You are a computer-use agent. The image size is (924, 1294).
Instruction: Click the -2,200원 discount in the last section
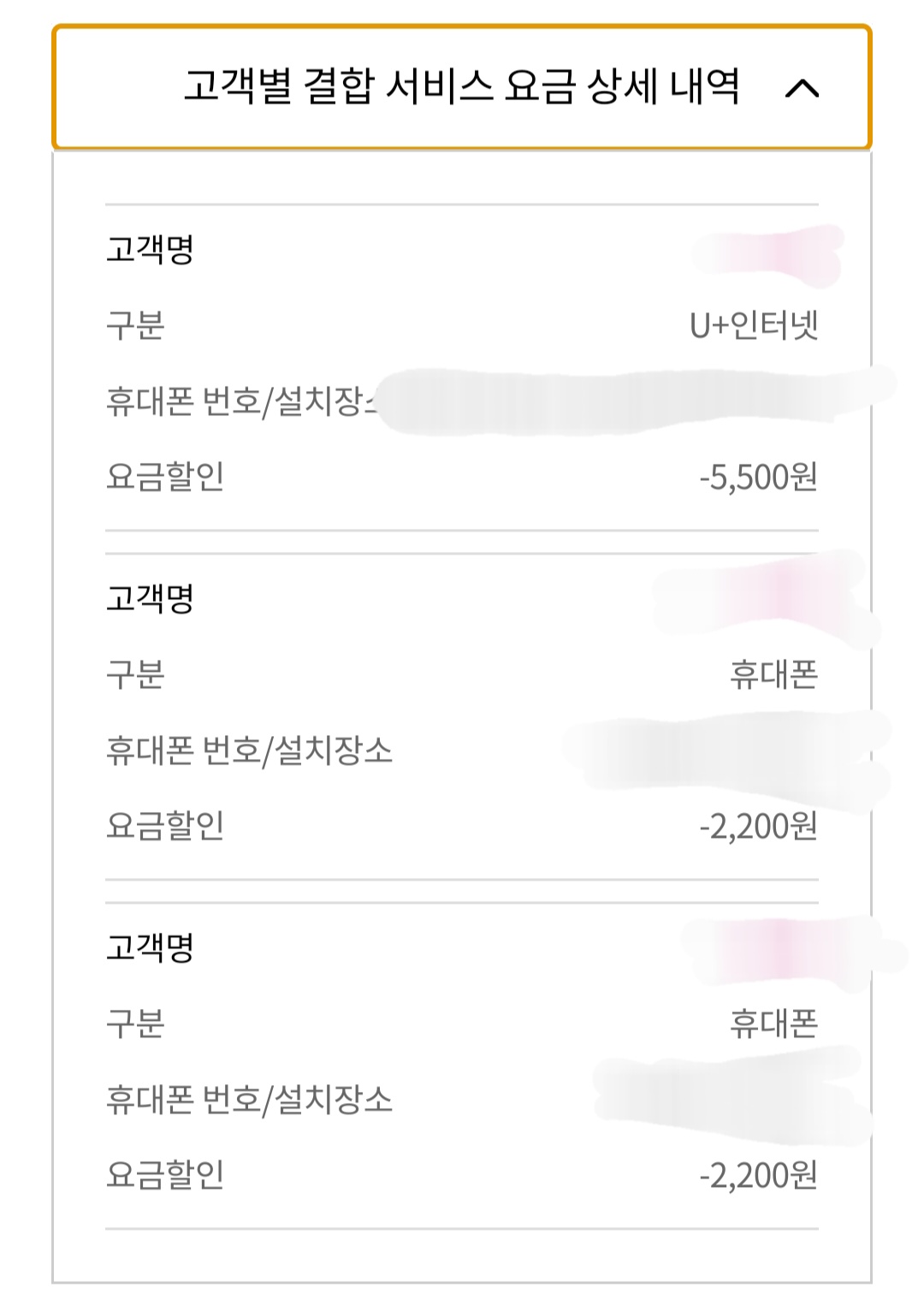(758, 1175)
